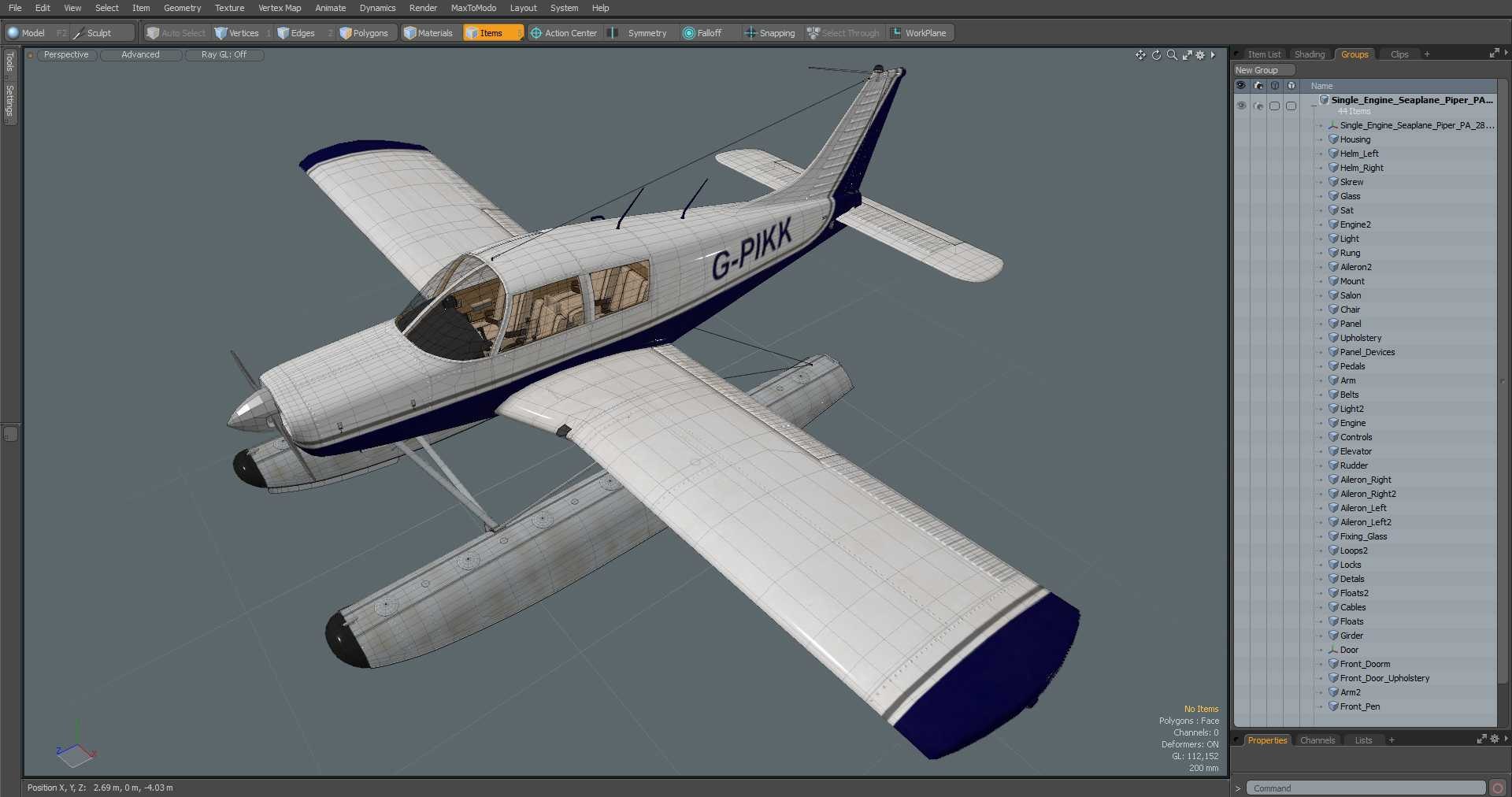The image size is (1512, 797).
Task: Open the Ray GL: Off dropdown
Action: tap(224, 55)
